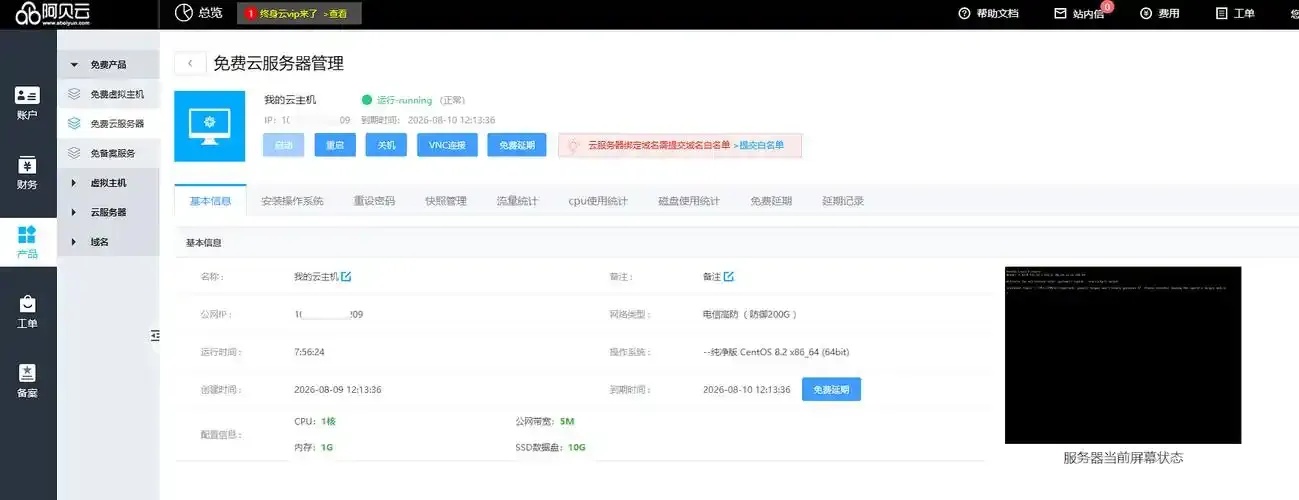Open 免备案服务 in the side menu
Viewport: 1299px width, 500px height.
(112, 153)
